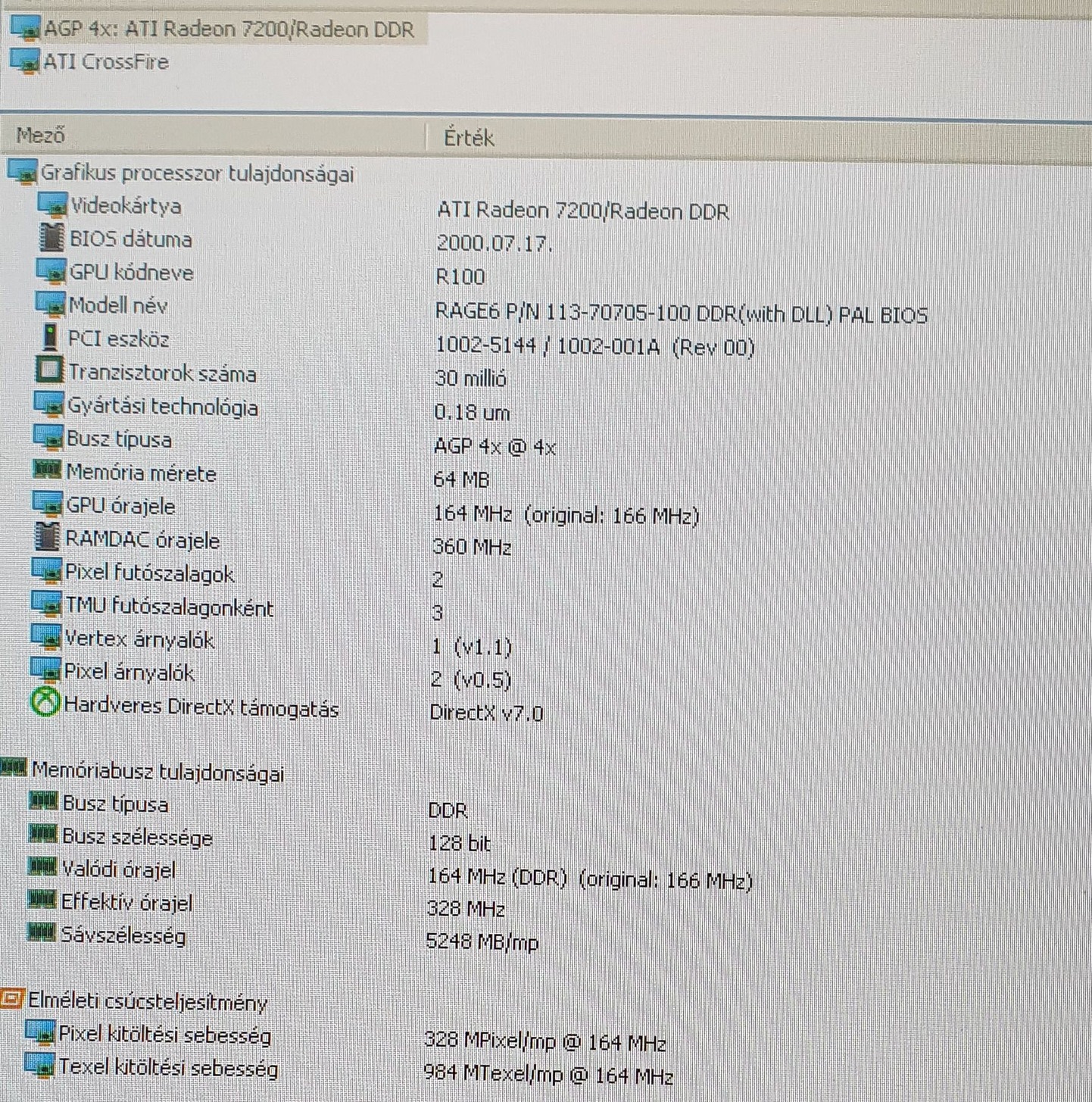The image size is (1092, 1102).
Task: Select the 328 MHz effective clock value
Action: (x=466, y=908)
